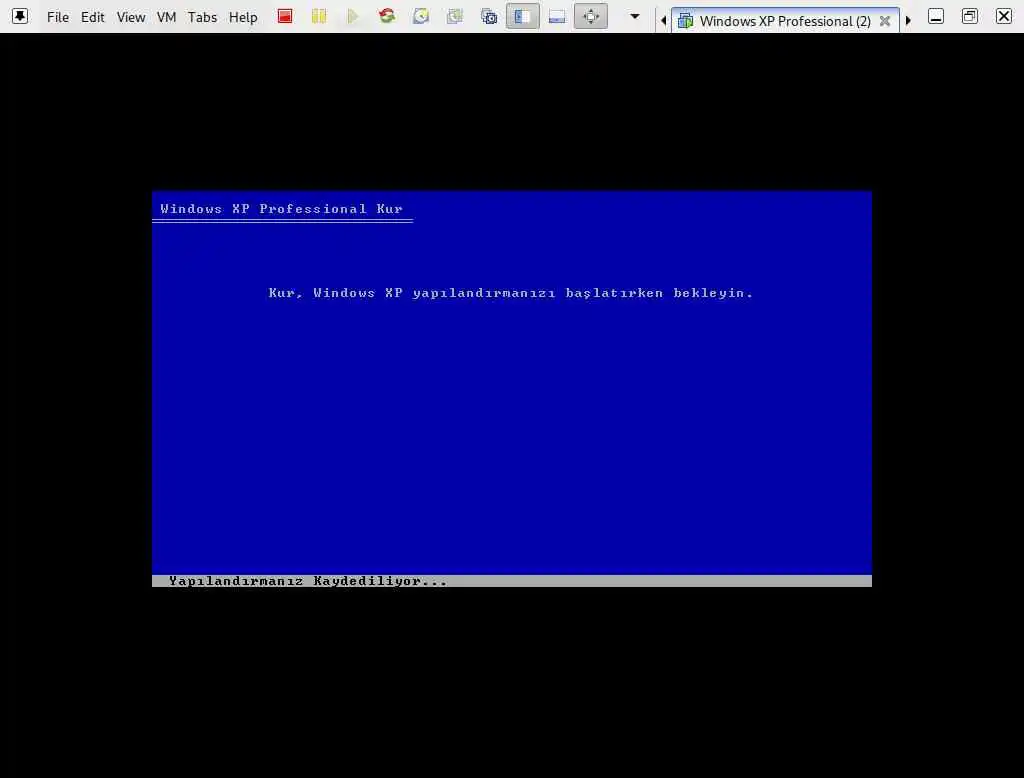Viewport: 1024px width, 778px height.
Task: Open the snapshot manager icon
Action: 488,16
